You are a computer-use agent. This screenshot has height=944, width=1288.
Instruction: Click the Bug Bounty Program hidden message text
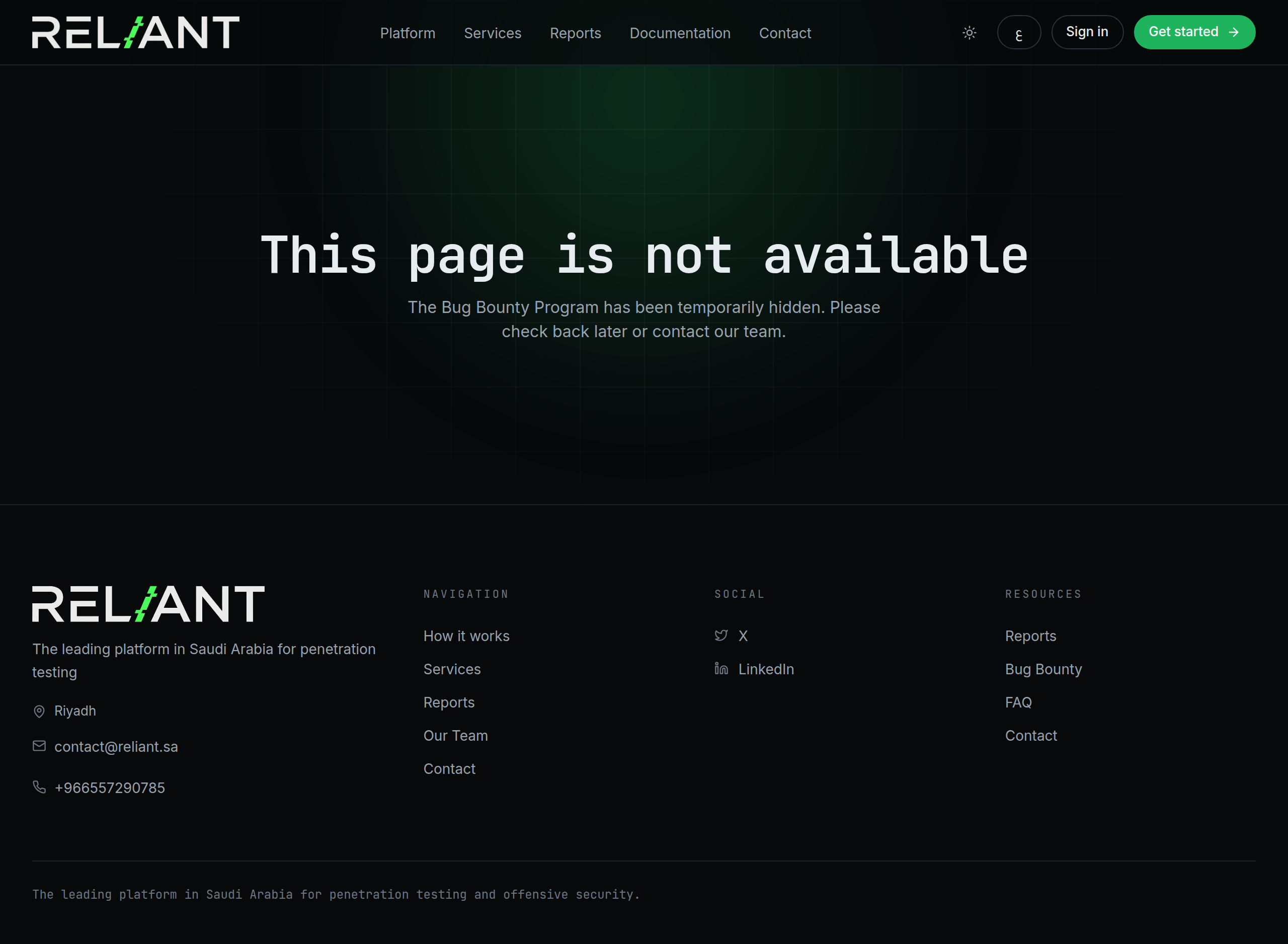coord(643,320)
